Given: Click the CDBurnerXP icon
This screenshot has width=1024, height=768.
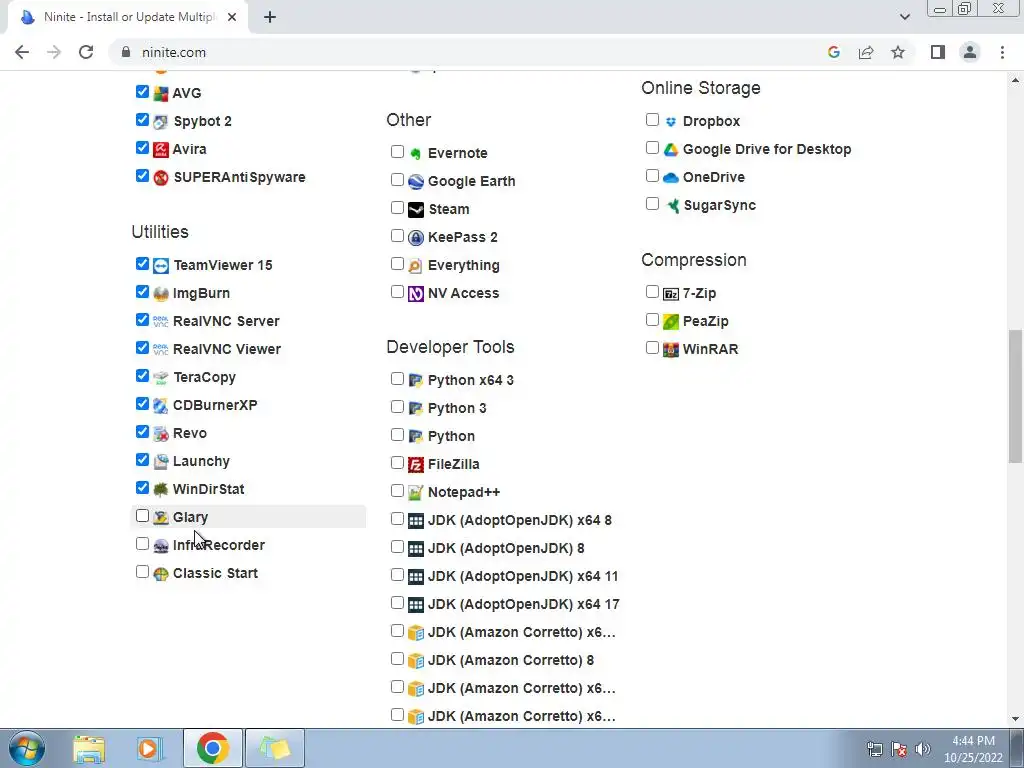Looking at the screenshot, I should tap(161, 406).
